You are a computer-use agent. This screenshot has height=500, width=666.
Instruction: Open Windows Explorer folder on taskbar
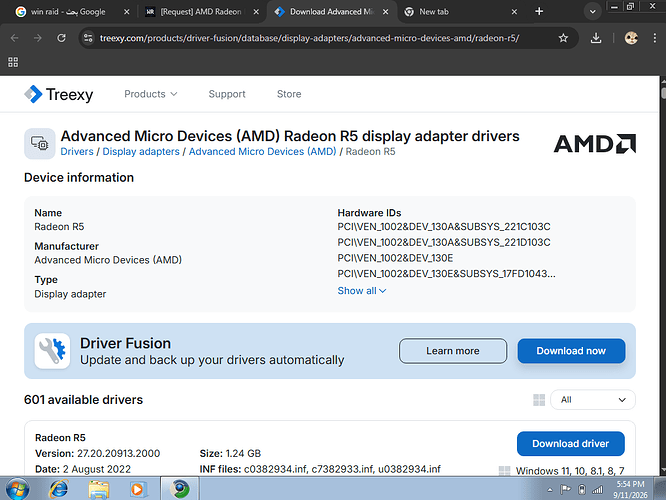coord(99,489)
